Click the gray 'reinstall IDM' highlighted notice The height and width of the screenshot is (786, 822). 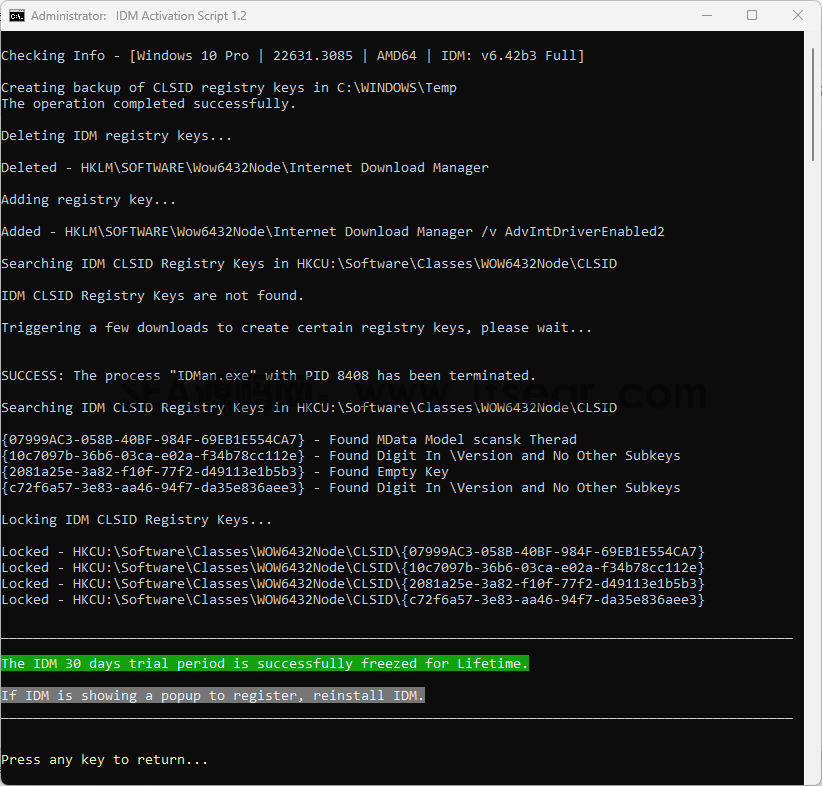click(213, 695)
